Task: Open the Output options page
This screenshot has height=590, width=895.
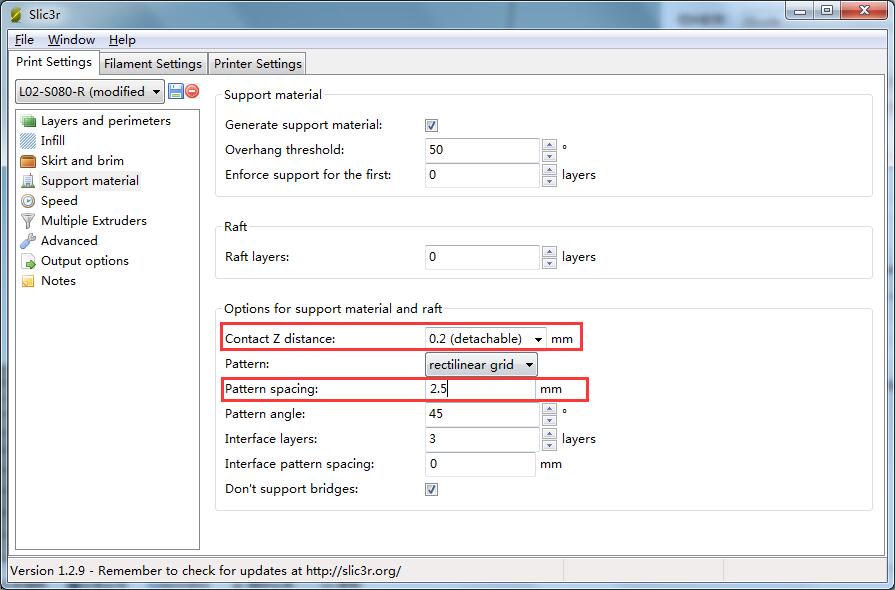Action: click(x=84, y=261)
